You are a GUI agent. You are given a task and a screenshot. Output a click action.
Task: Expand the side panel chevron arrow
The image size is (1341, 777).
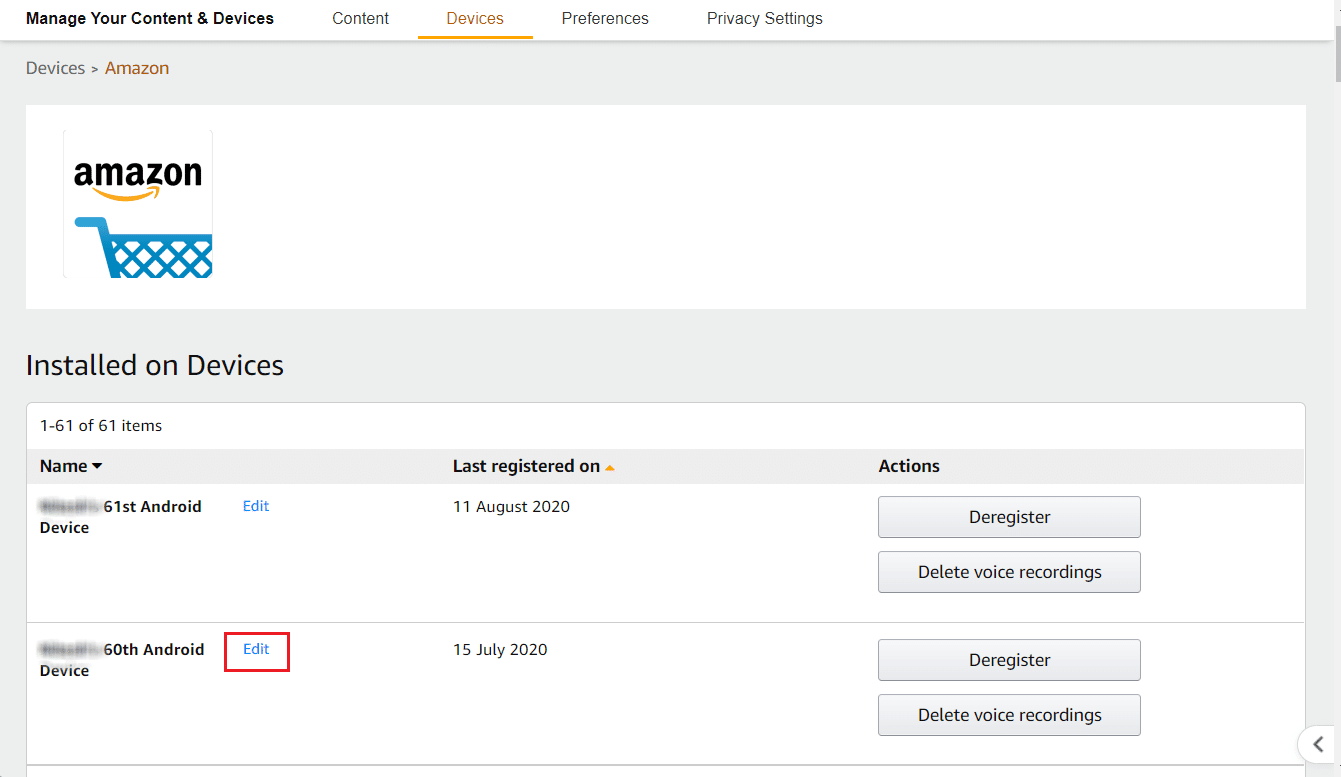pyautogui.click(x=1318, y=744)
